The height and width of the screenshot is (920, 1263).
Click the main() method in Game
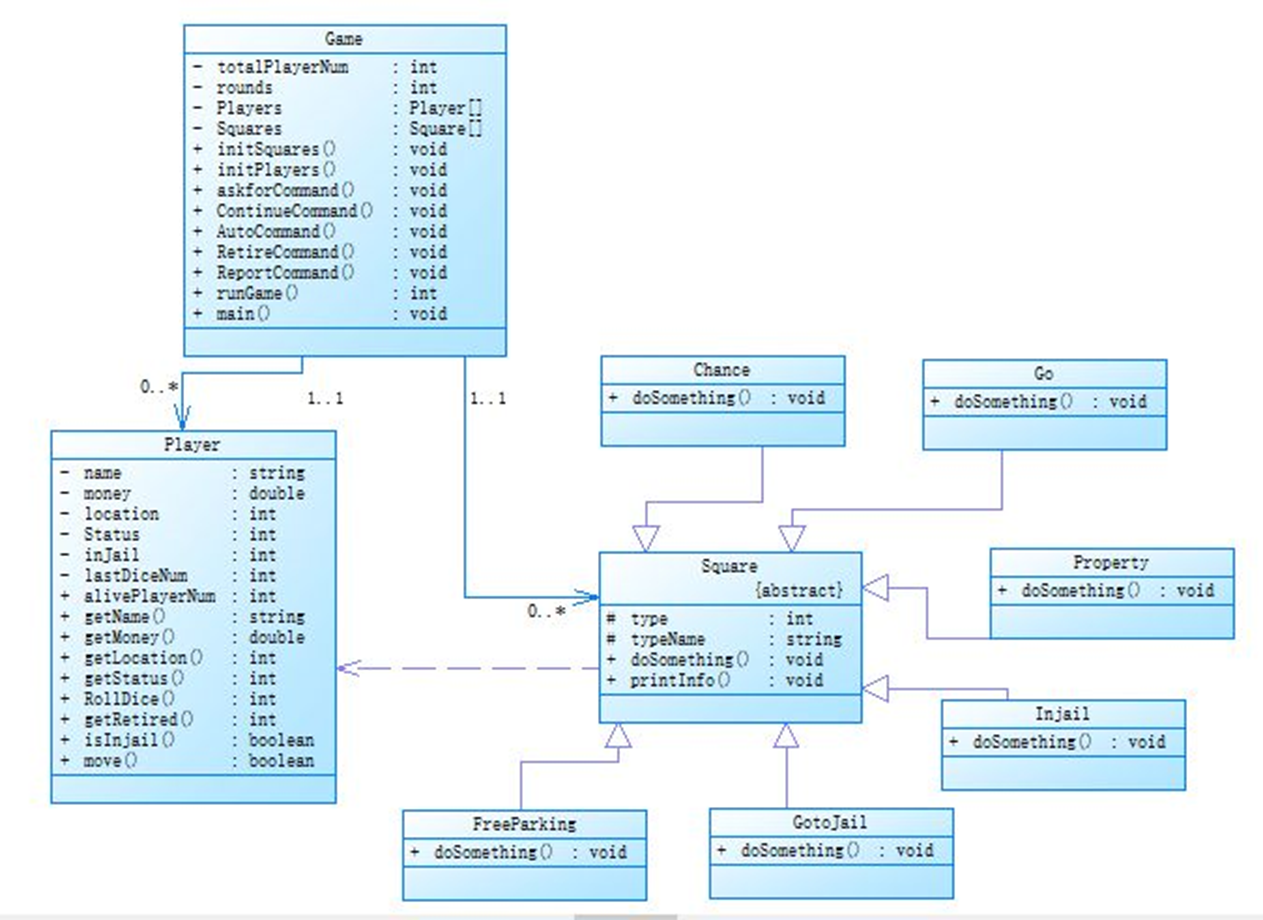(x=244, y=314)
